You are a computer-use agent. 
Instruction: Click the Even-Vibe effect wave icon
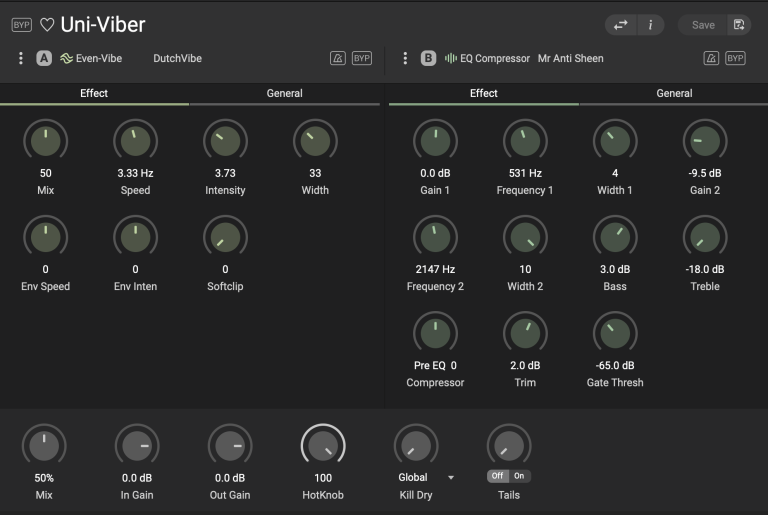(66, 58)
